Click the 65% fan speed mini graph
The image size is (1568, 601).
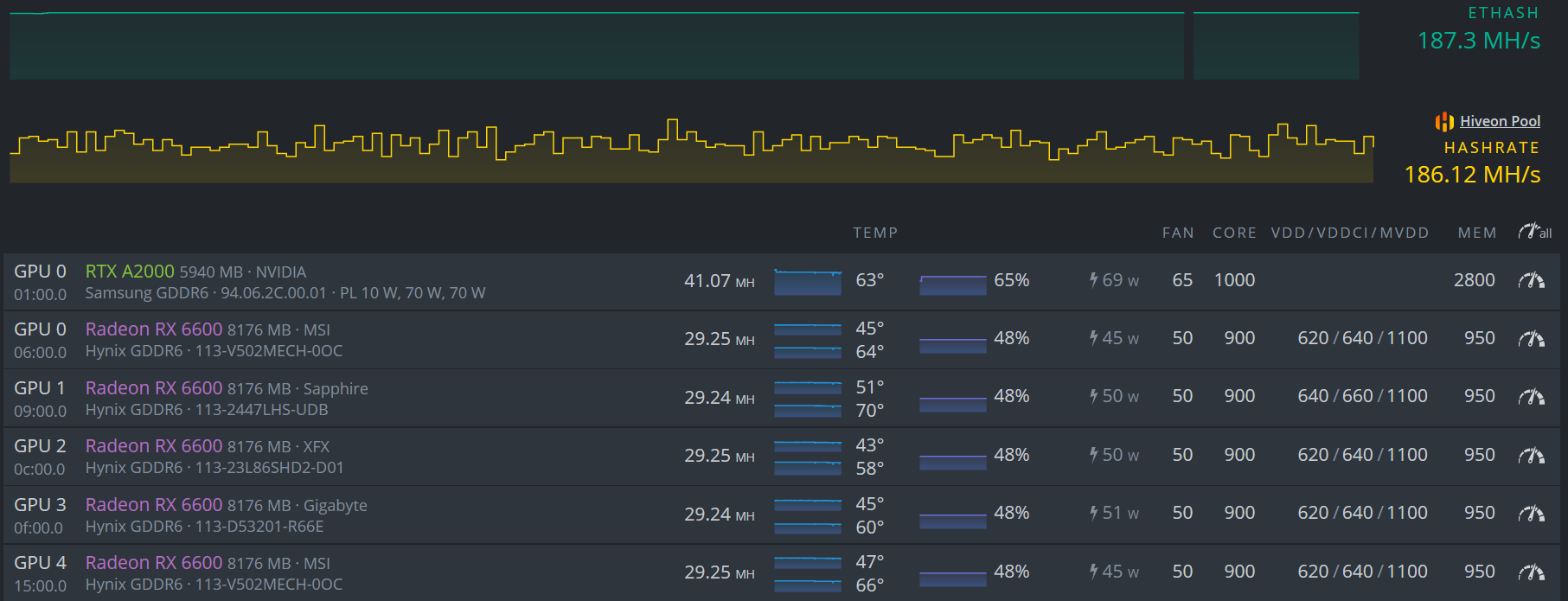[952, 285]
